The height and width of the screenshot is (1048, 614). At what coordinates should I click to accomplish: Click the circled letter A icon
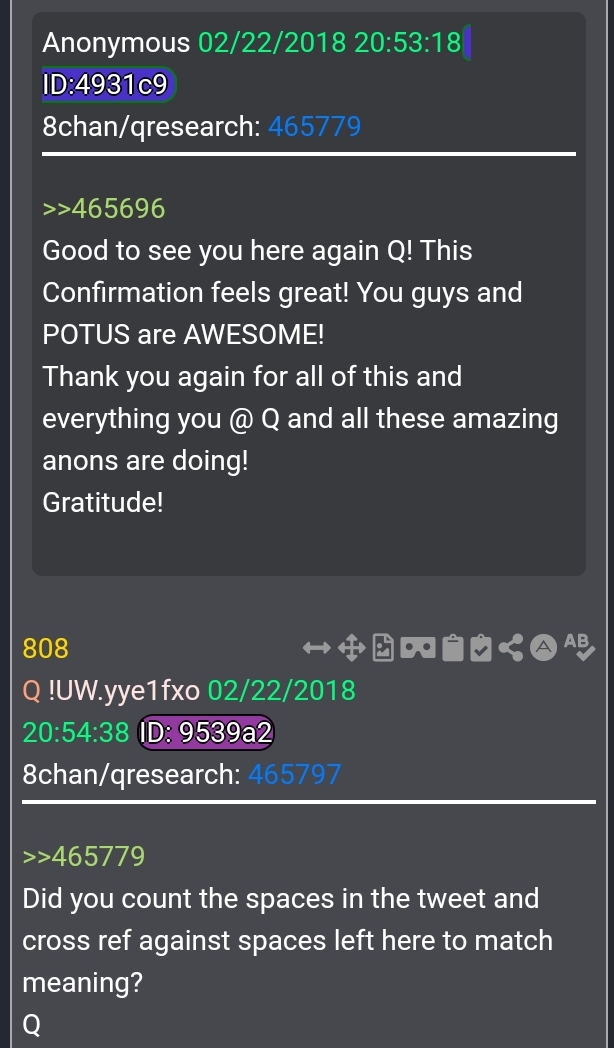(544, 648)
